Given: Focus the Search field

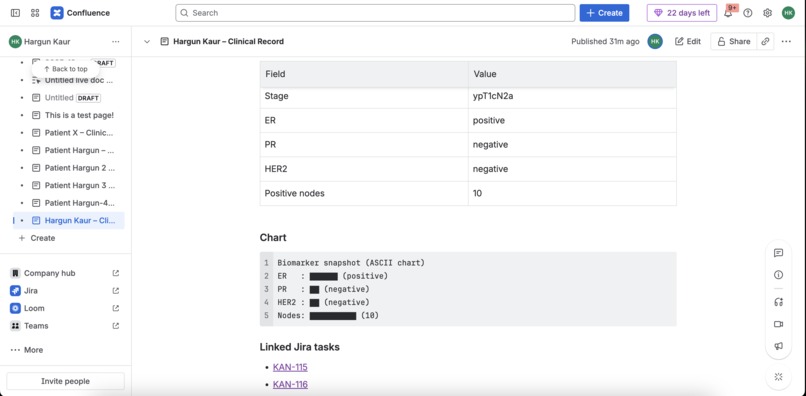Looking at the screenshot, I should (375, 13).
